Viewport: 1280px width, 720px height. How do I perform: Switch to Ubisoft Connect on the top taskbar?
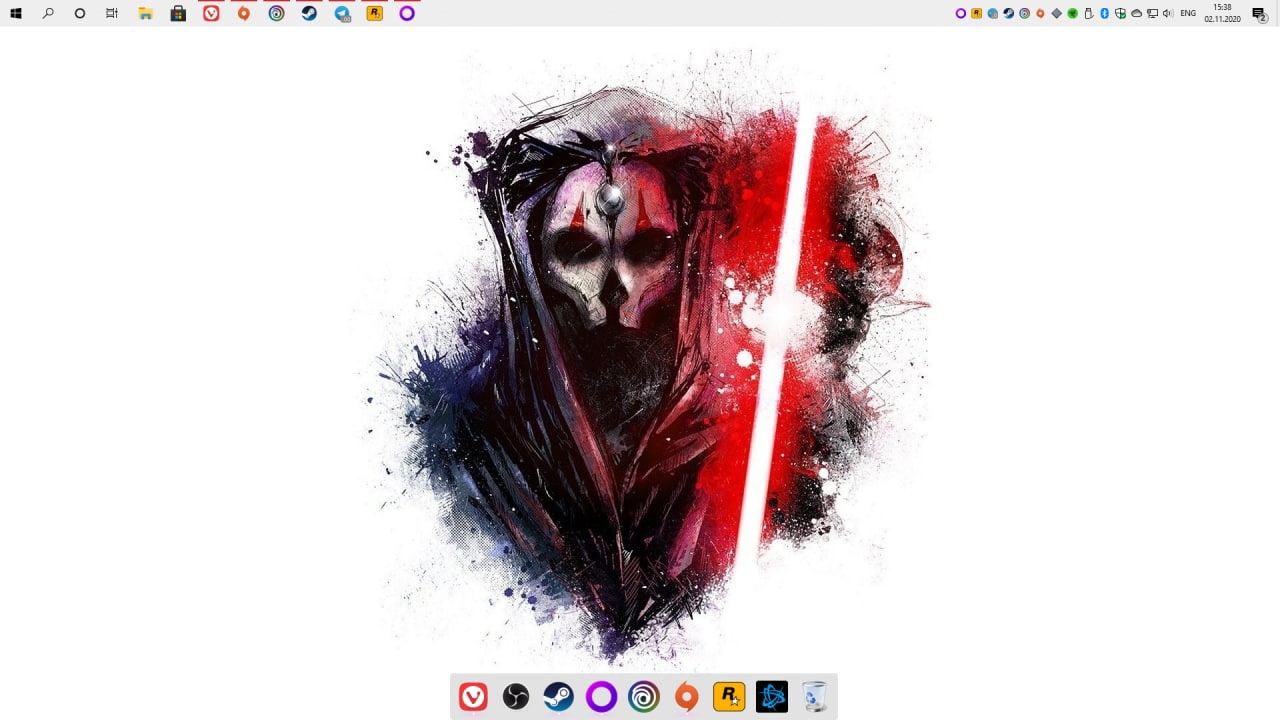(x=277, y=14)
